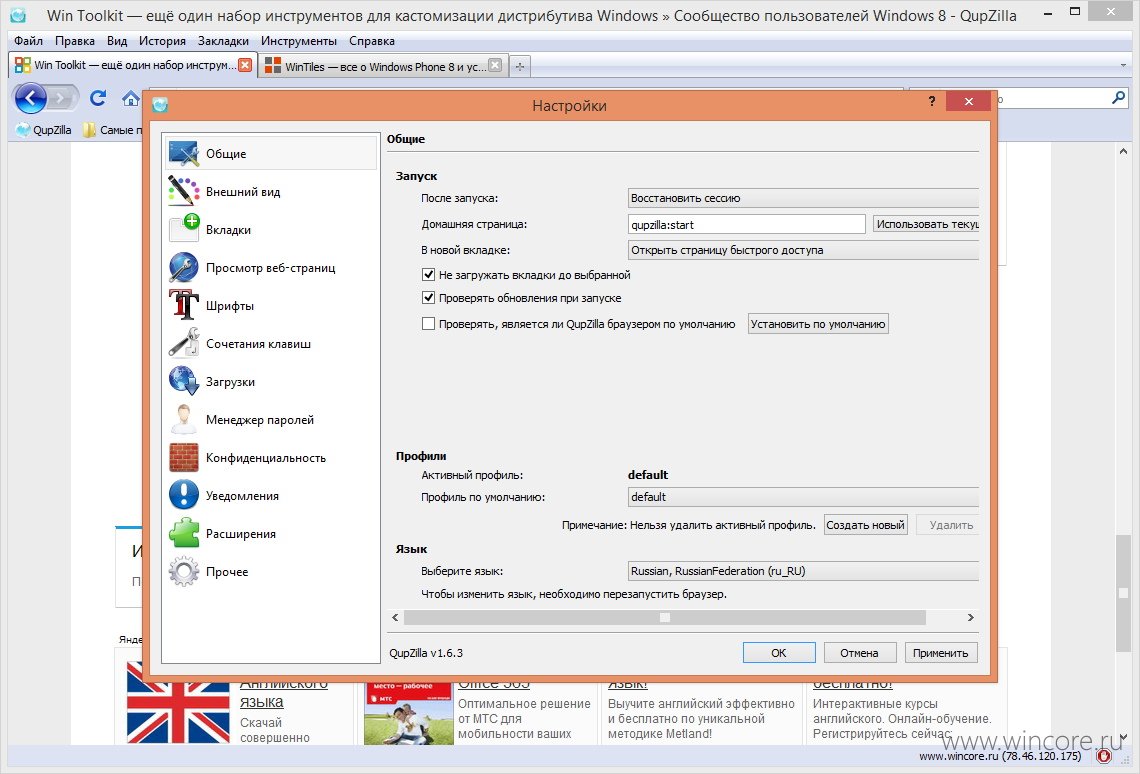Image resolution: width=1140 pixels, height=774 pixels.
Task: Open the Просмотр веб-страниц settings category
Action: [x=270, y=267]
